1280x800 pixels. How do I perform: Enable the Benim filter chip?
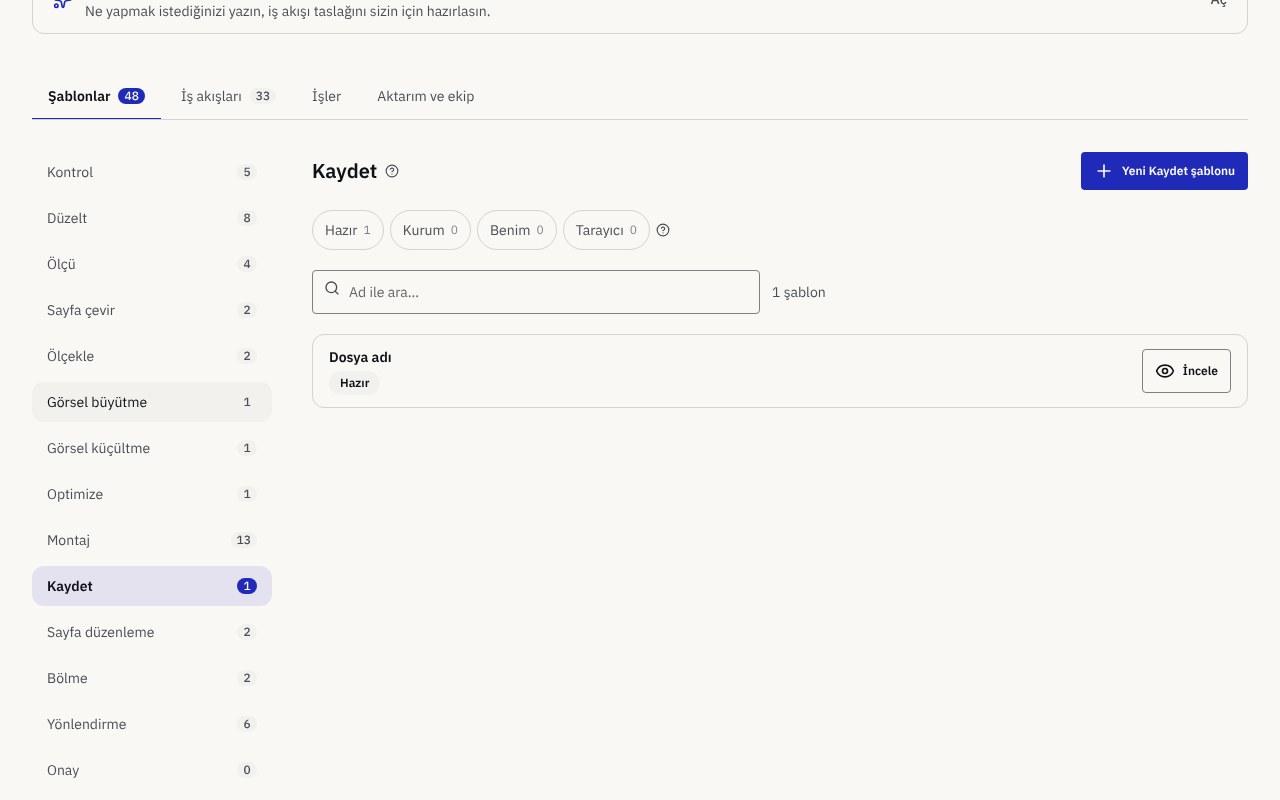pos(517,230)
